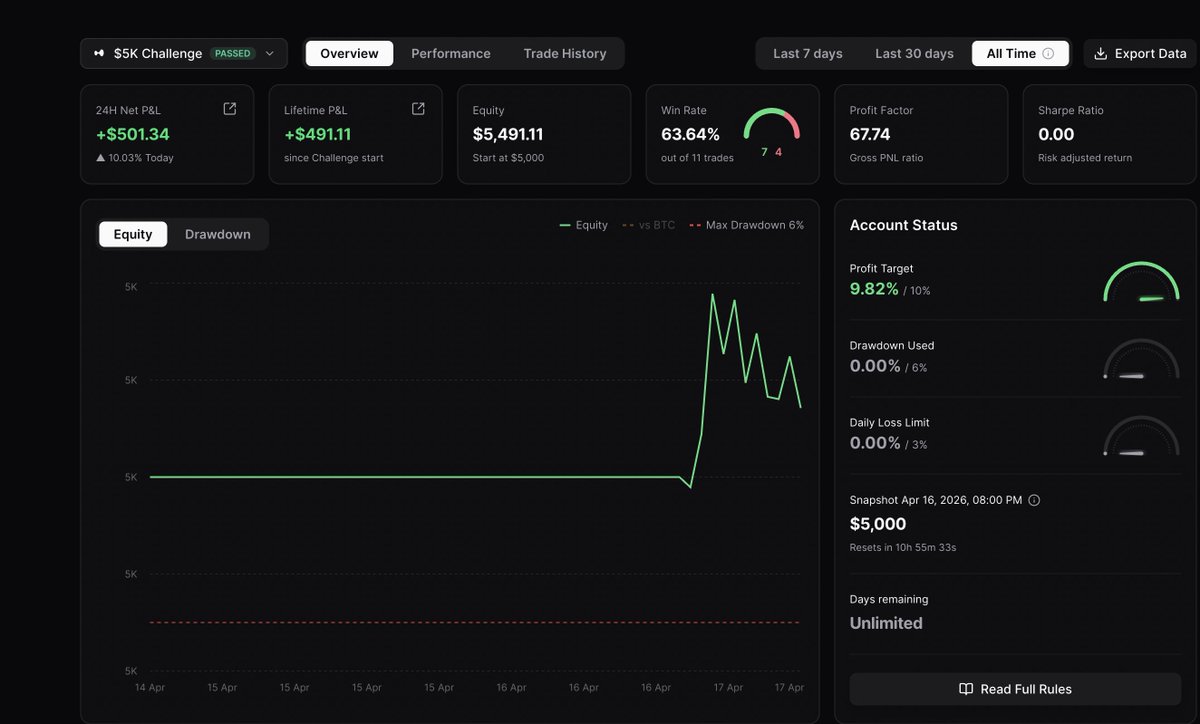Toggle the vs BTC legend series
The height and width of the screenshot is (724, 1200).
pos(649,225)
